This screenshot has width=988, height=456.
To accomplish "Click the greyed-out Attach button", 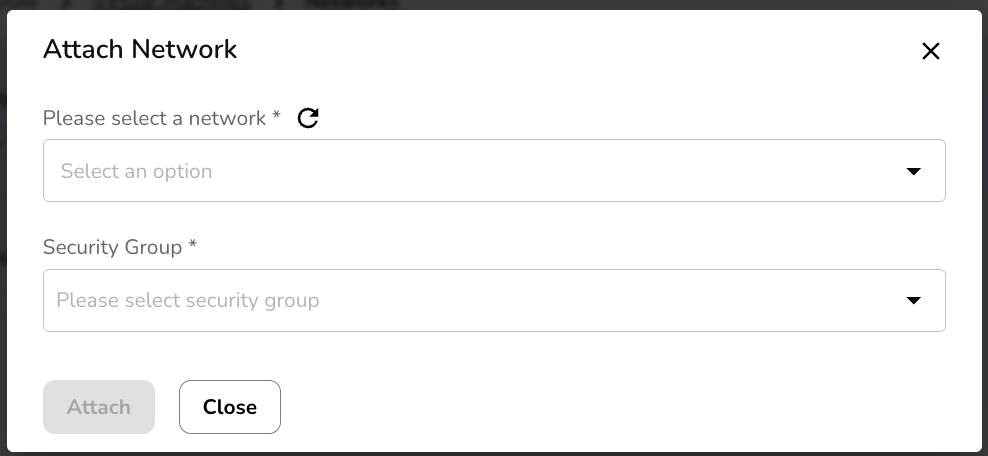I will (99, 407).
